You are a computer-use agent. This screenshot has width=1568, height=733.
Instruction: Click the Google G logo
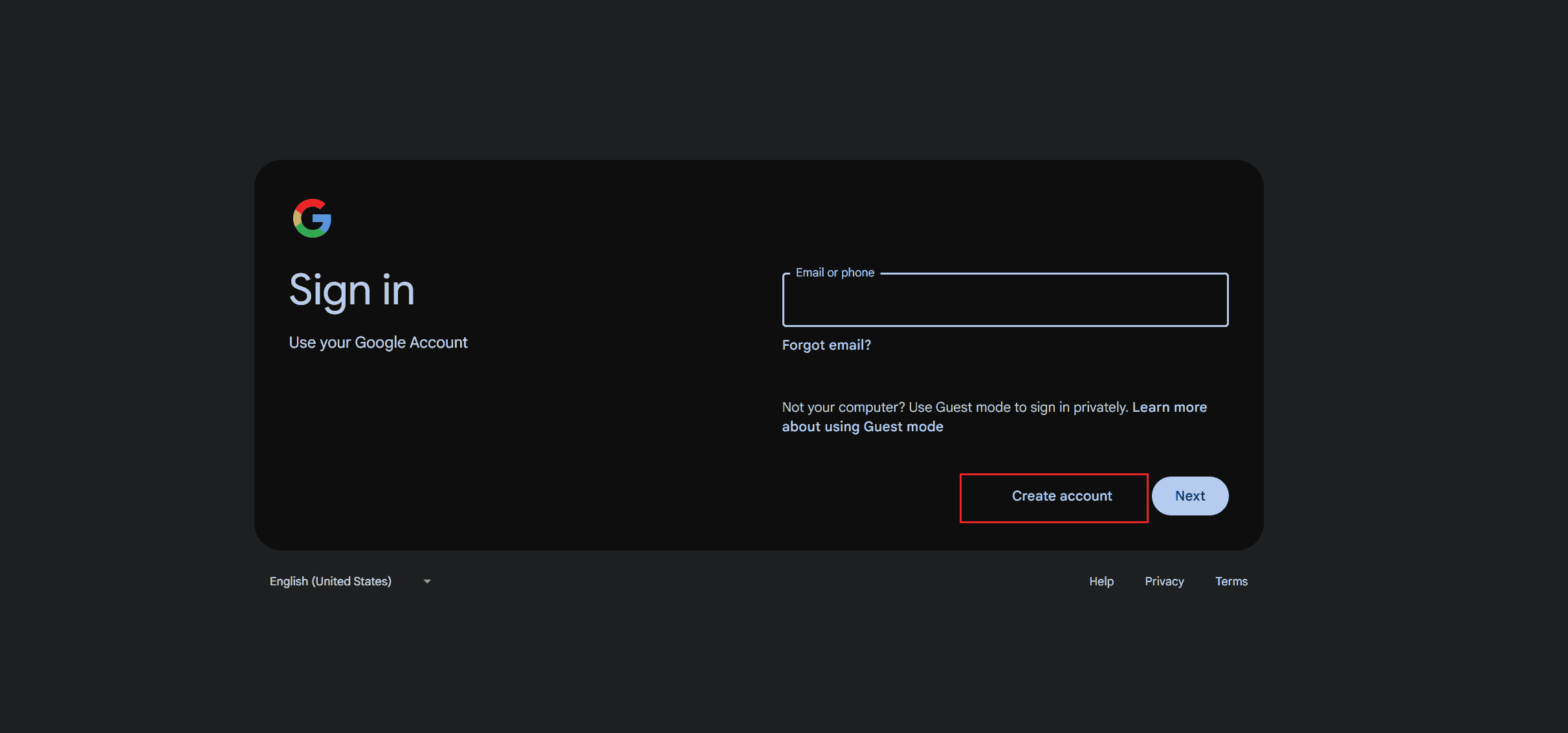(x=312, y=218)
